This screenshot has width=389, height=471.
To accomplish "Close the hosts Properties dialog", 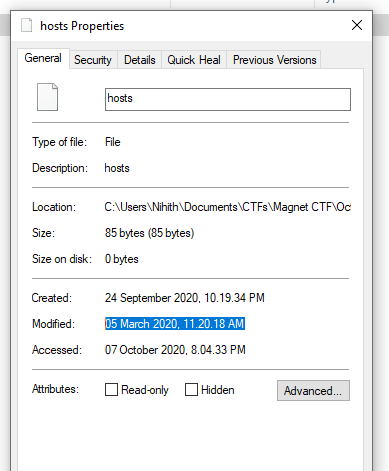I will pos(357,25).
